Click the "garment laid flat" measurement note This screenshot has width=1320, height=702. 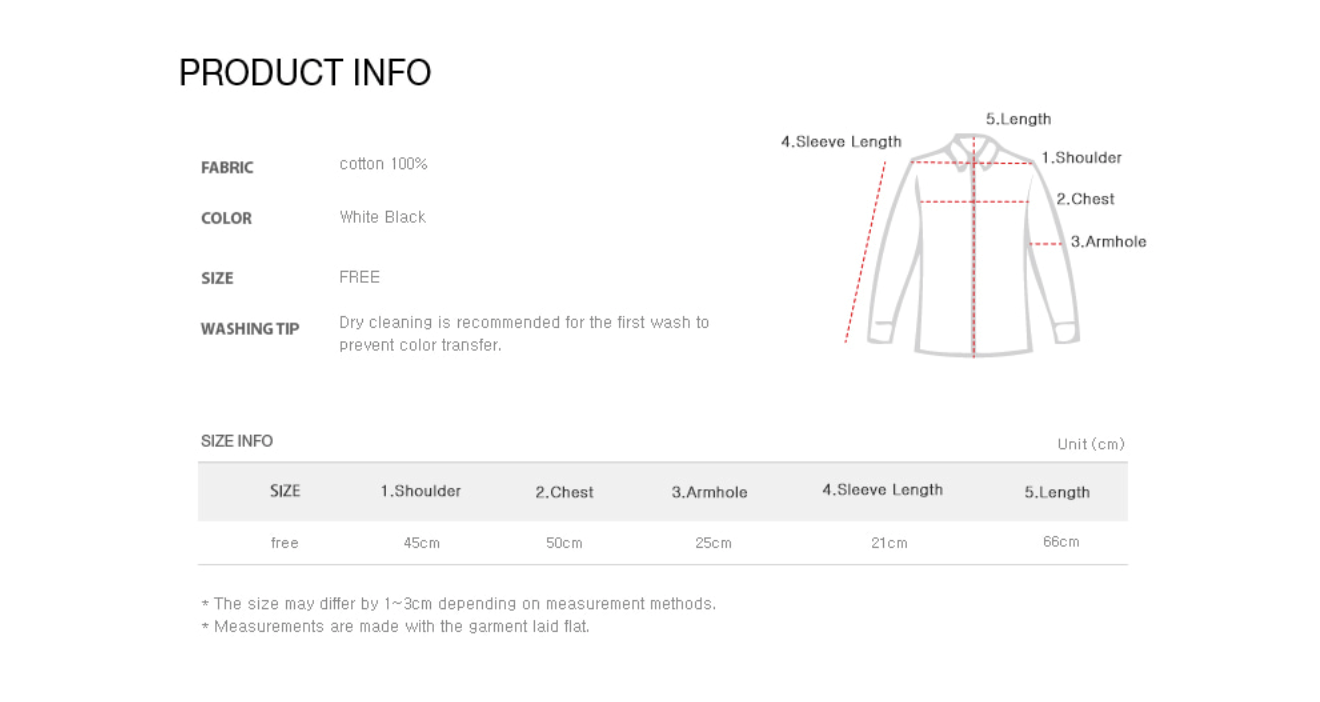click(x=395, y=627)
